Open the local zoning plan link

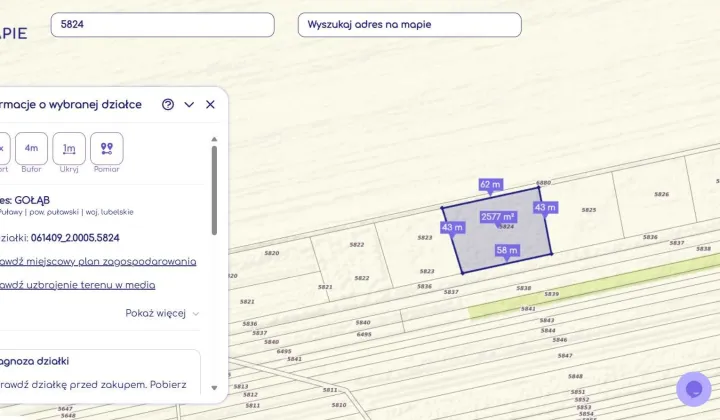click(x=98, y=262)
